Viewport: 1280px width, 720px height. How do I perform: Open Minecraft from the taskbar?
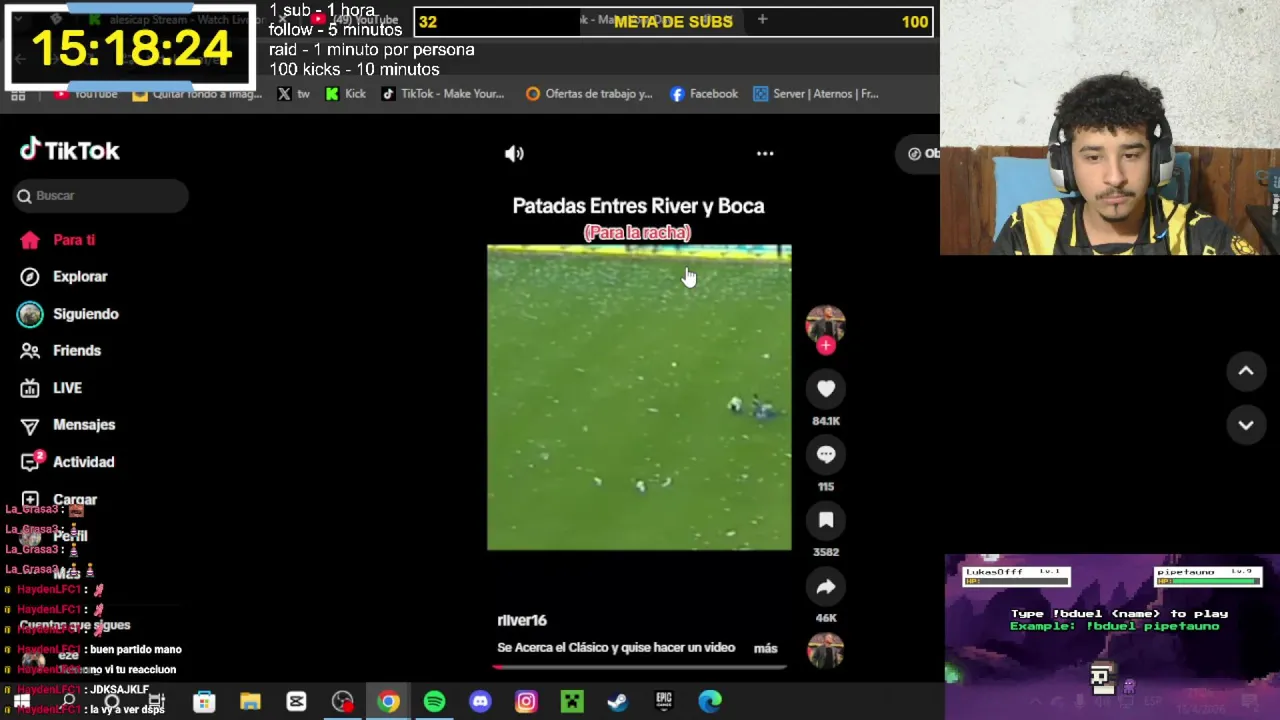pyautogui.click(x=572, y=702)
